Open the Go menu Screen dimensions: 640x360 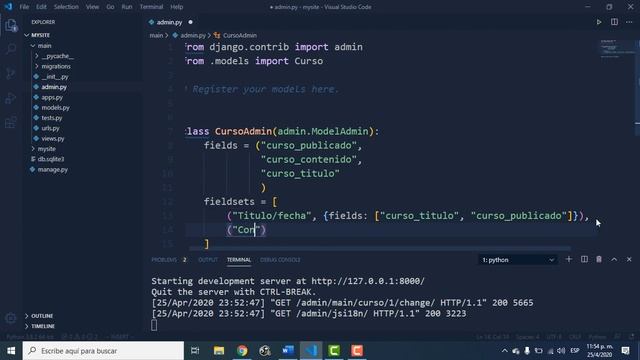coord(110,7)
